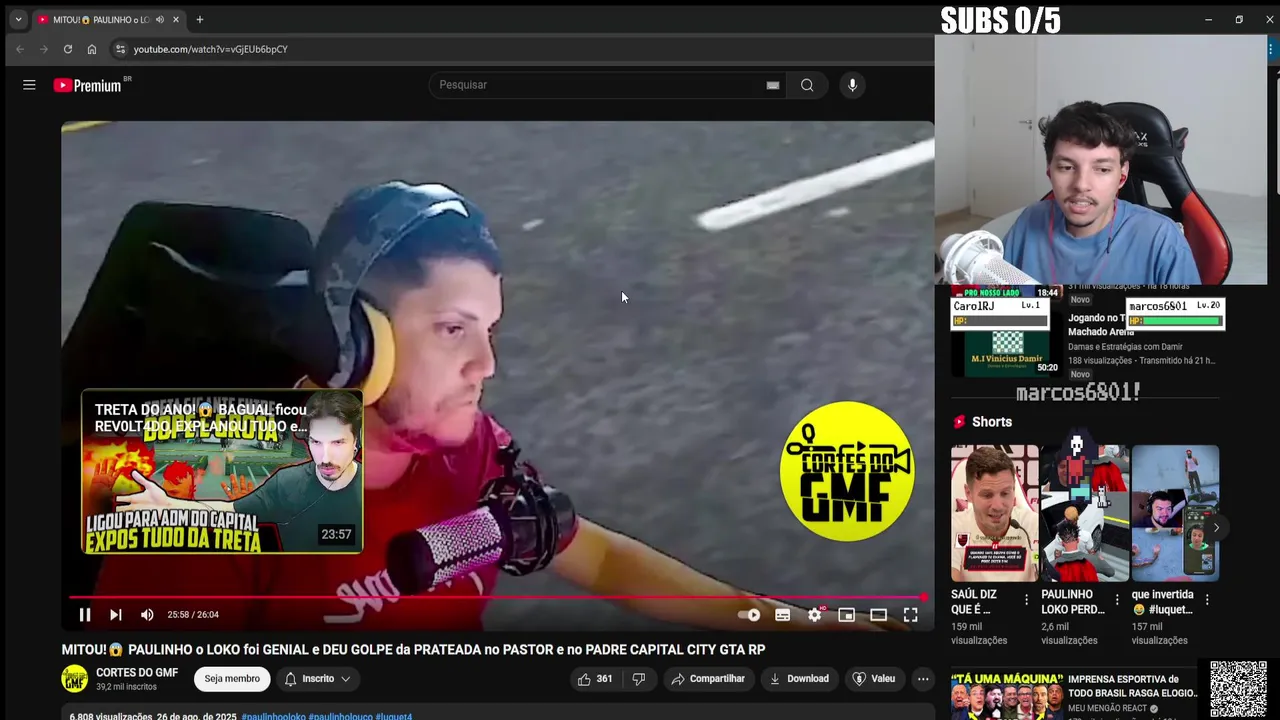Open the YouTube guide hamburger menu

tap(29, 85)
